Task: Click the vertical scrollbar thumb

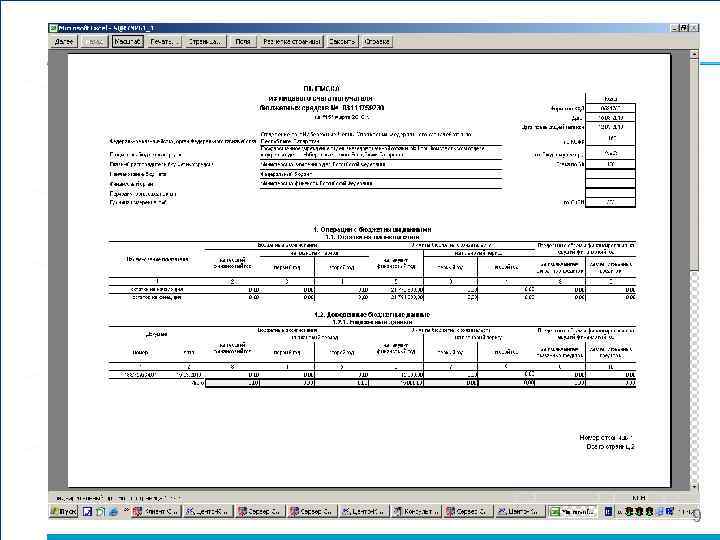Action: [694, 164]
